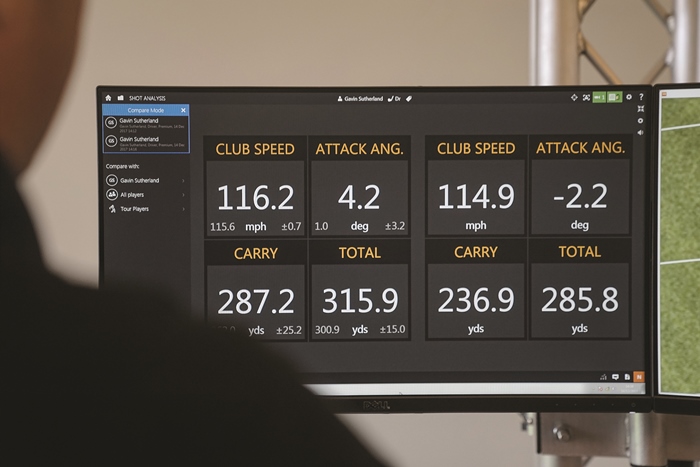This screenshot has height=467, width=700.
Task: Select second Gavin Sutherland compare entry
Action: [x=146, y=144]
